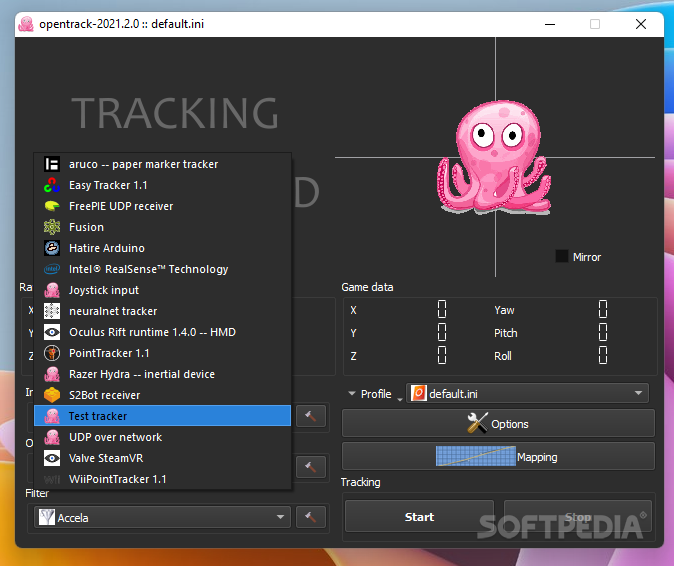Viewport: 674px width, 566px height.
Task: Select Joystick input entry
Action: 162,290
